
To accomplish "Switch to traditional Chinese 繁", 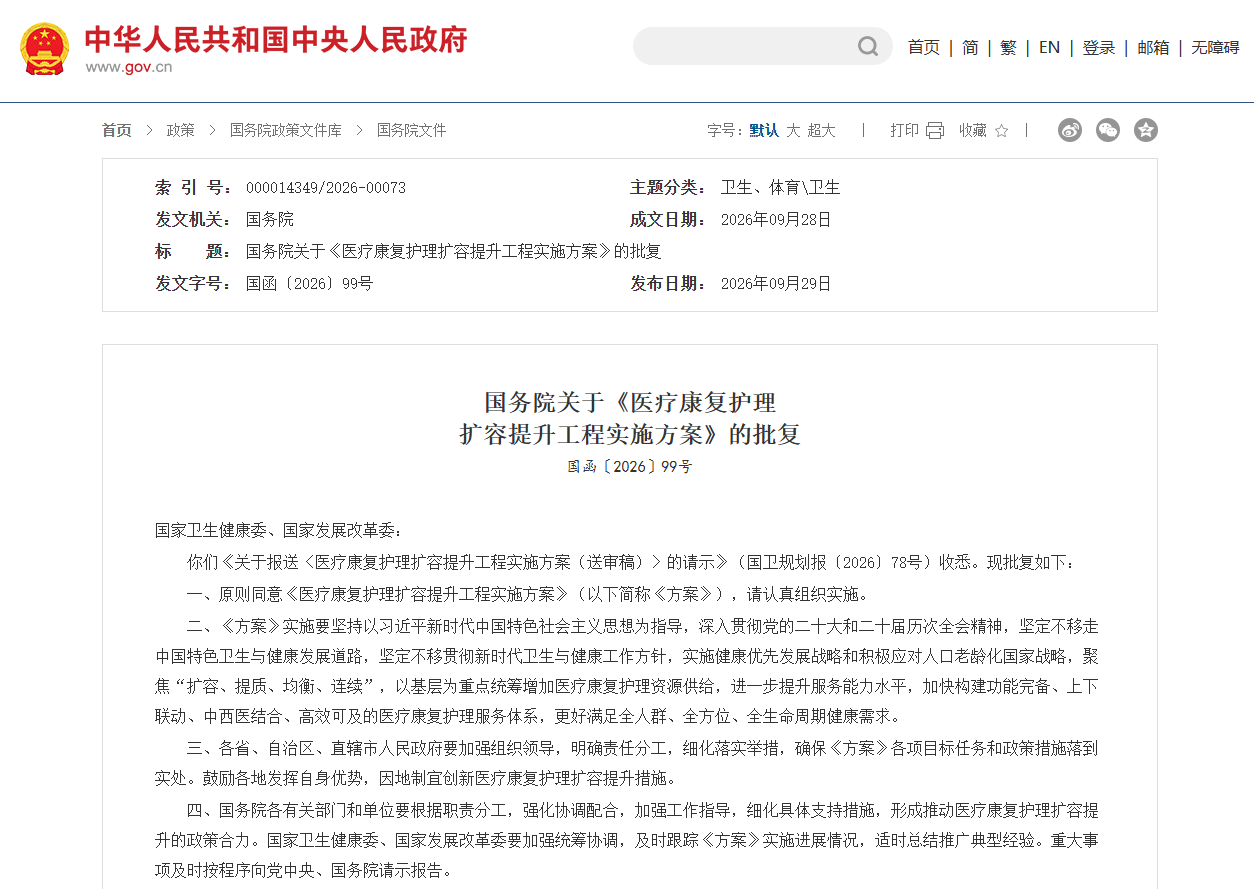I will (1008, 48).
